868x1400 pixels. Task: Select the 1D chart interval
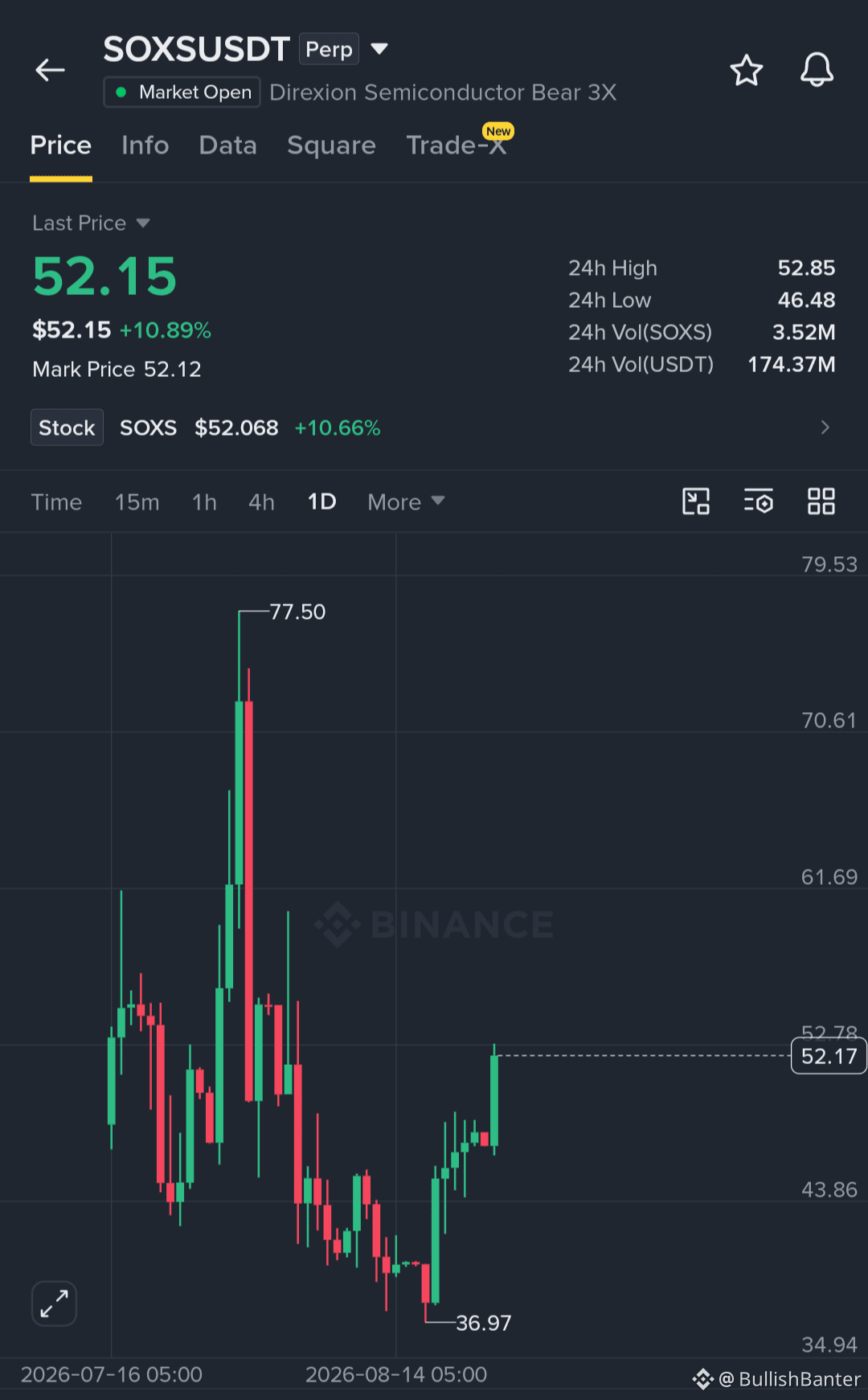[x=321, y=502]
